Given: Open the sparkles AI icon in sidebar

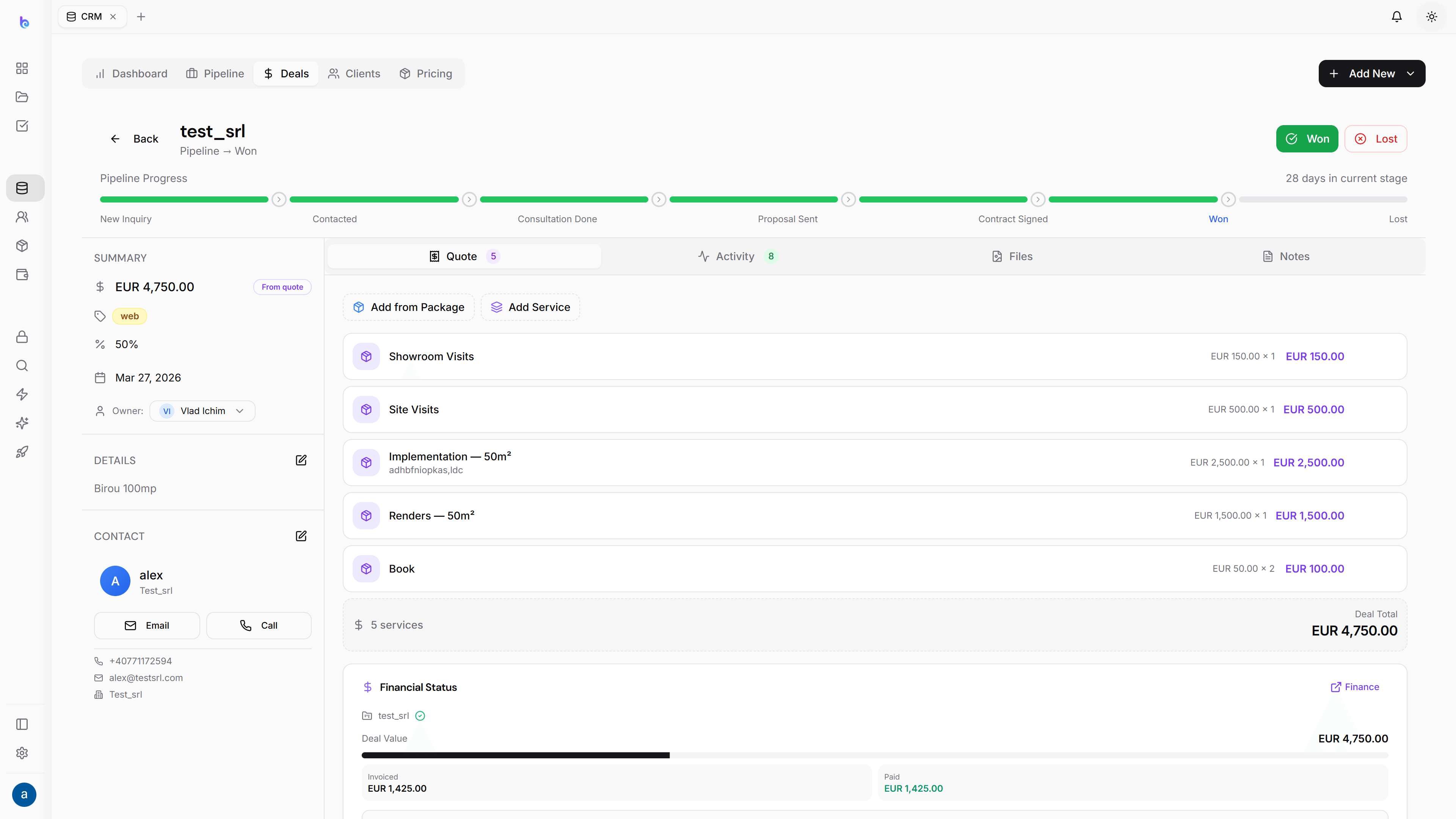Looking at the screenshot, I should point(22,424).
